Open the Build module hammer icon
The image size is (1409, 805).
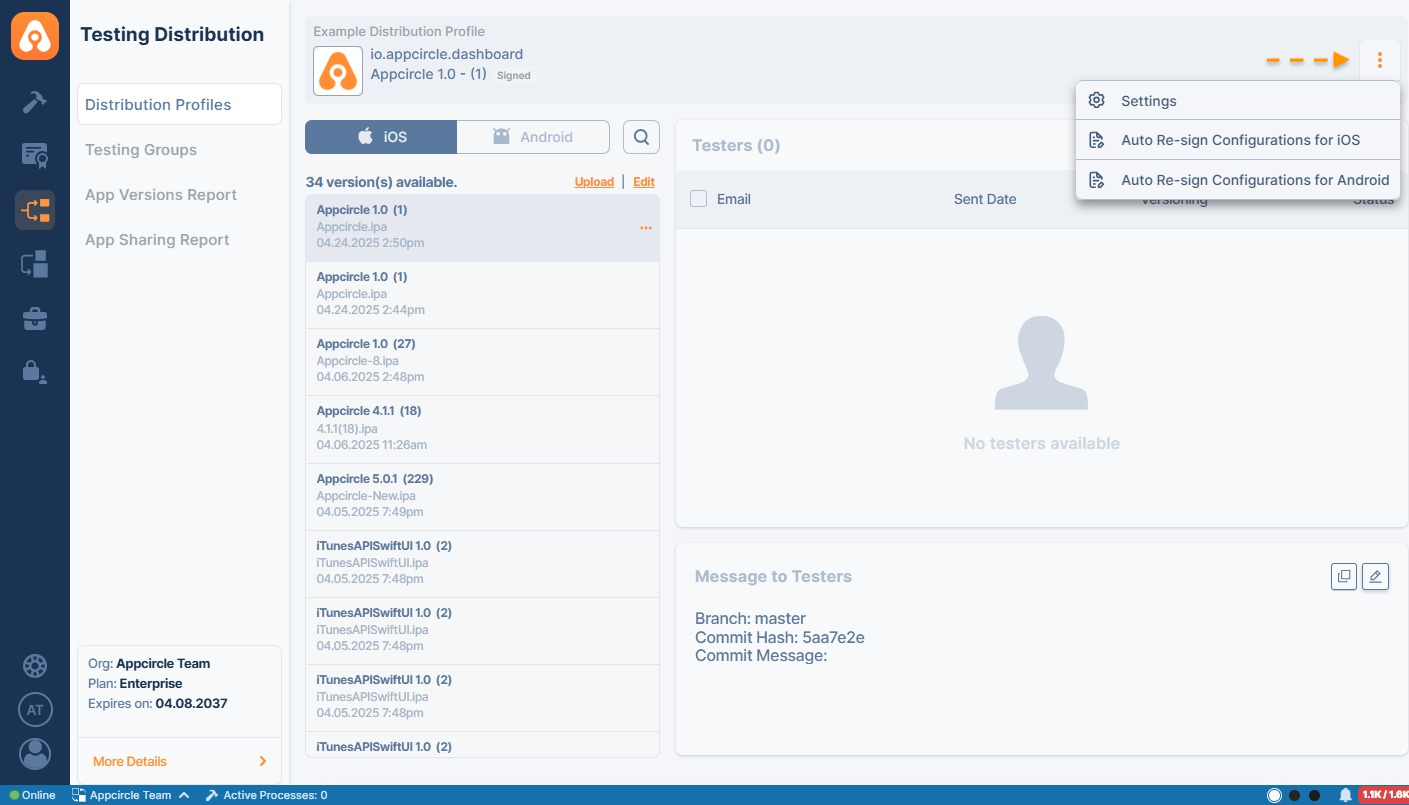(34, 101)
